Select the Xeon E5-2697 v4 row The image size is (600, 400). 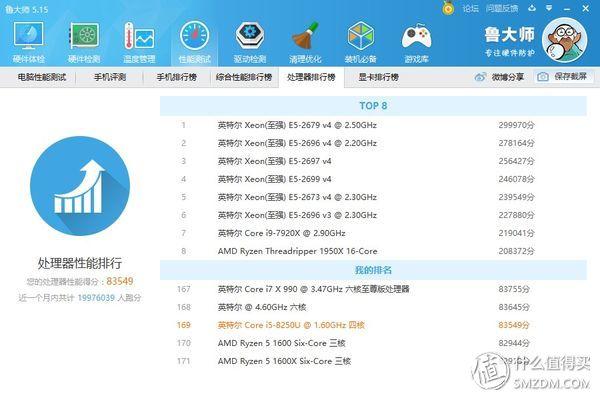pos(373,161)
